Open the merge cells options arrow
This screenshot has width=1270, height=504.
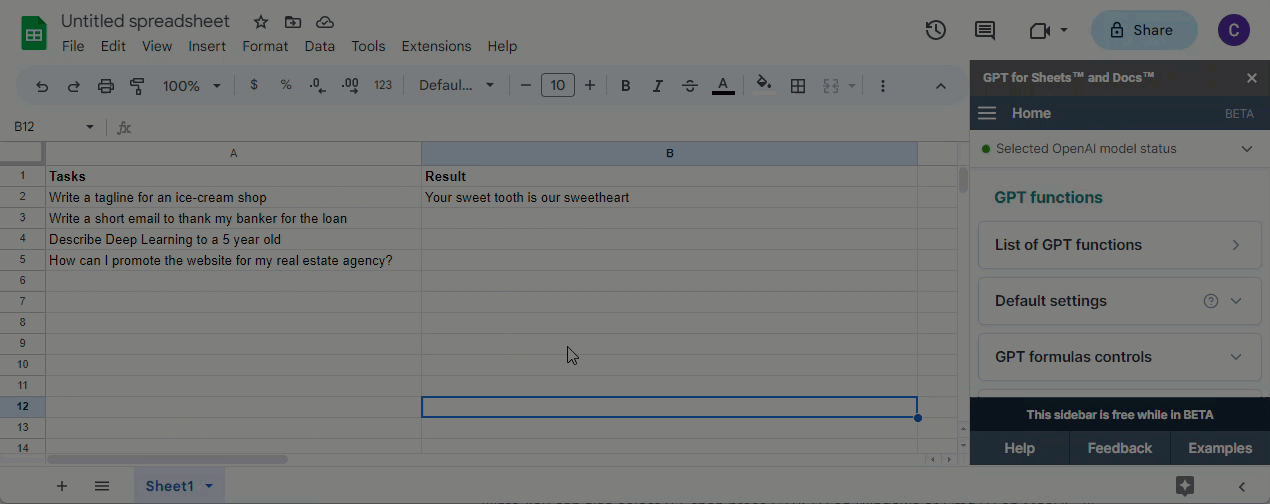[x=852, y=86]
